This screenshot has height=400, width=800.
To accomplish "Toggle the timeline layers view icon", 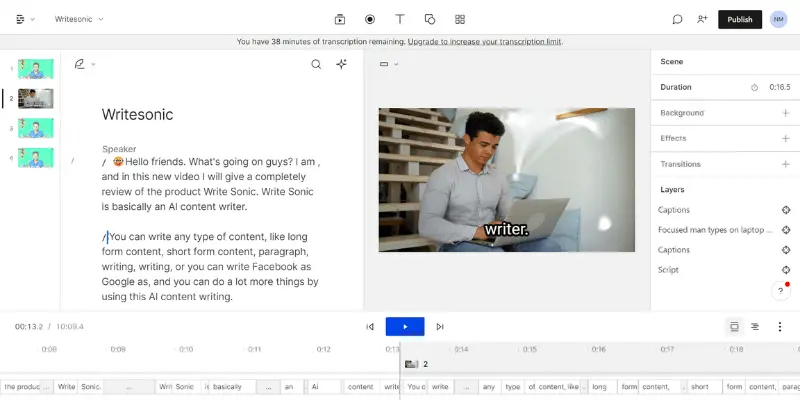I will click(x=755, y=327).
